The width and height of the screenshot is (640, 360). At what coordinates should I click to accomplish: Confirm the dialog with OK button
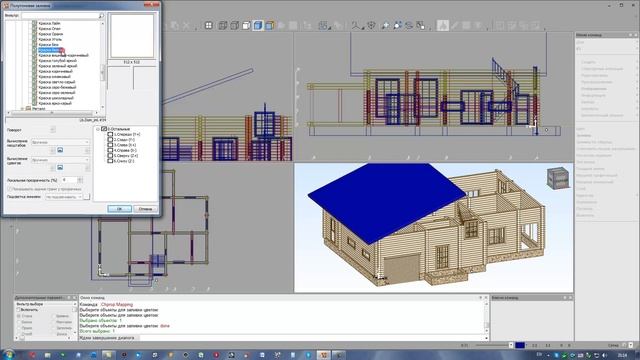[x=119, y=209]
